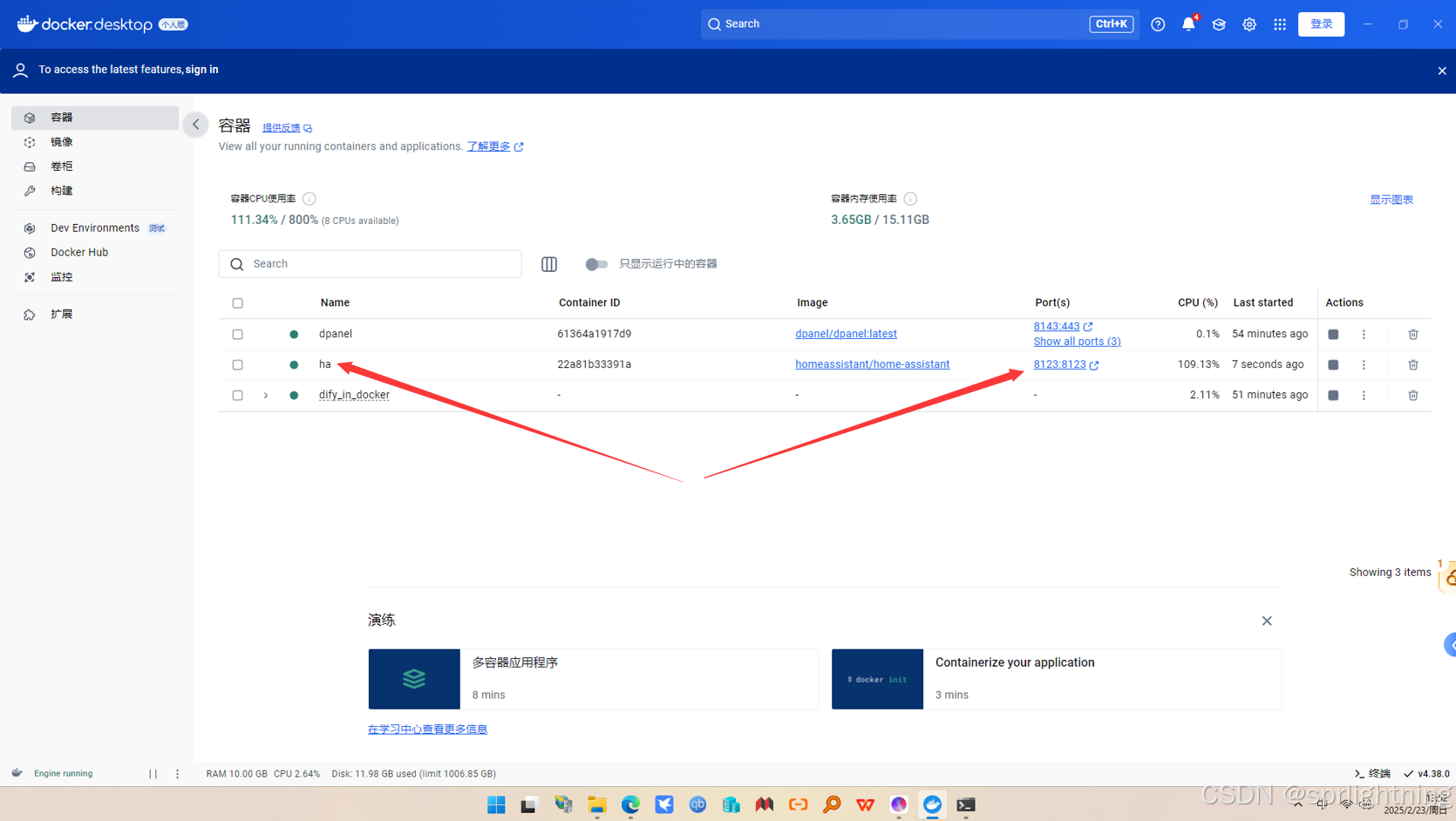Open the dify_in_docker container name

[354, 395]
